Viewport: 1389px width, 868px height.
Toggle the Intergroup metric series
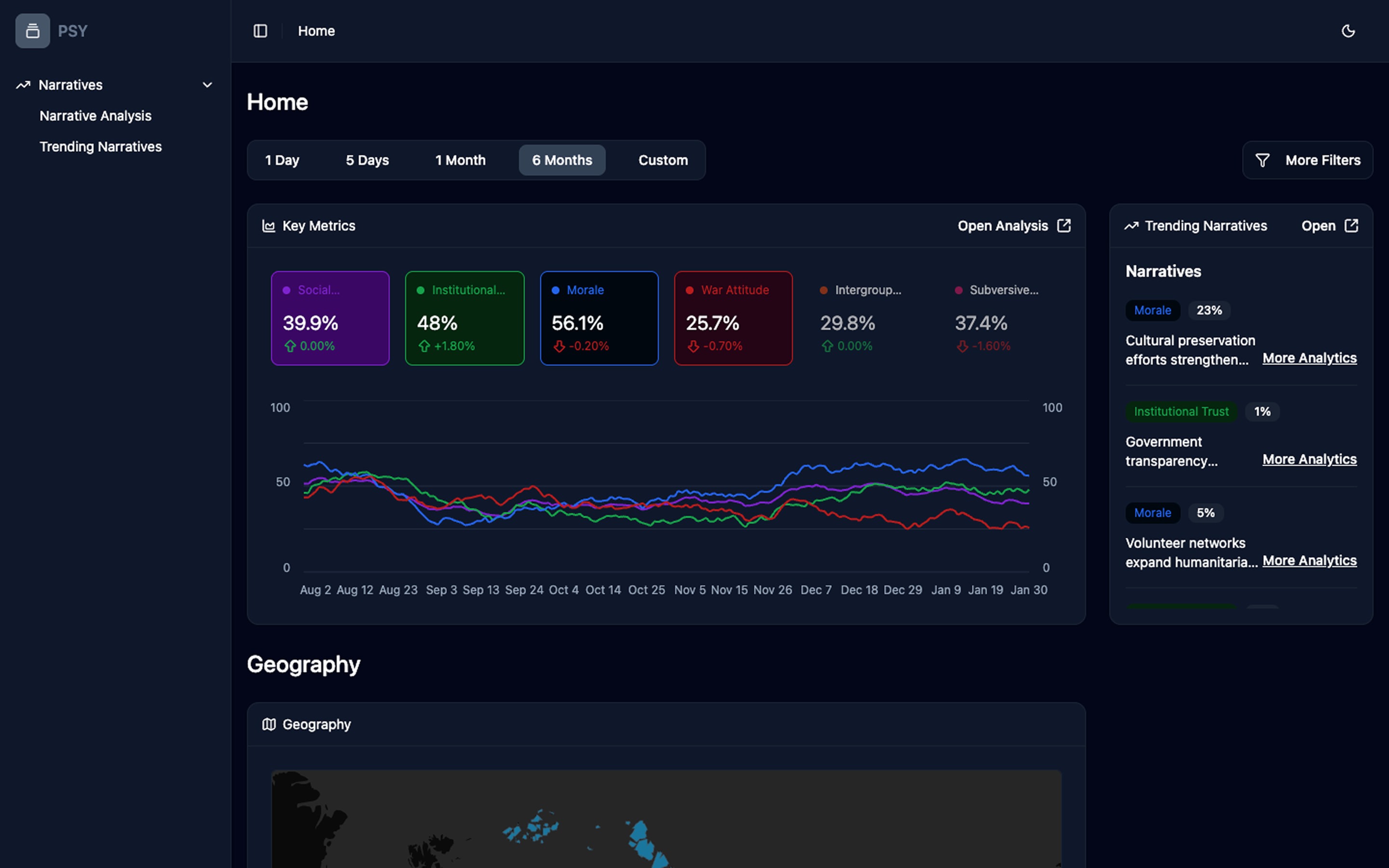point(867,318)
